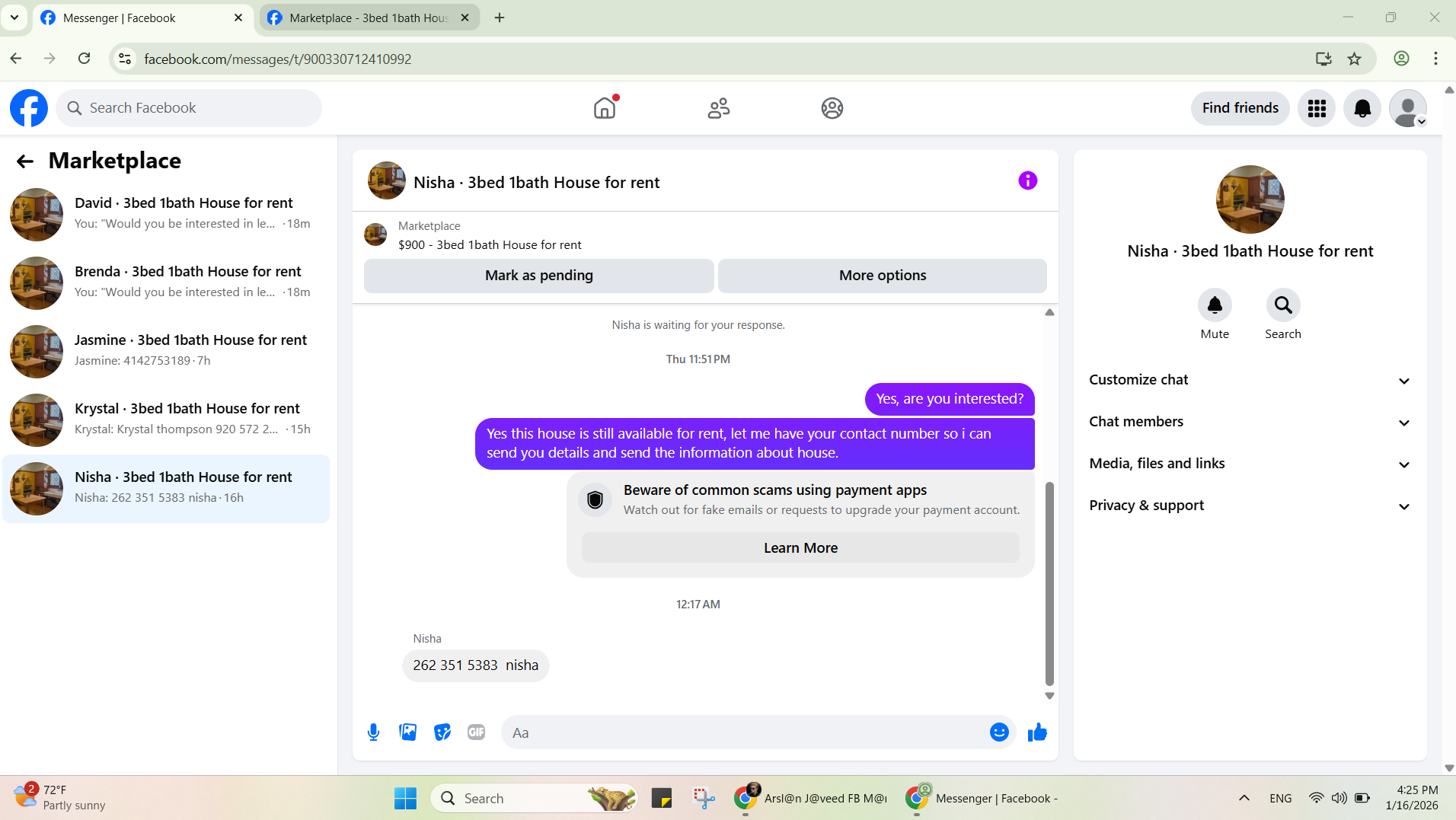Screen dimensions: 1456x820
Task: Open the Friends icon in top navigation
Action: tap(718, 108)
